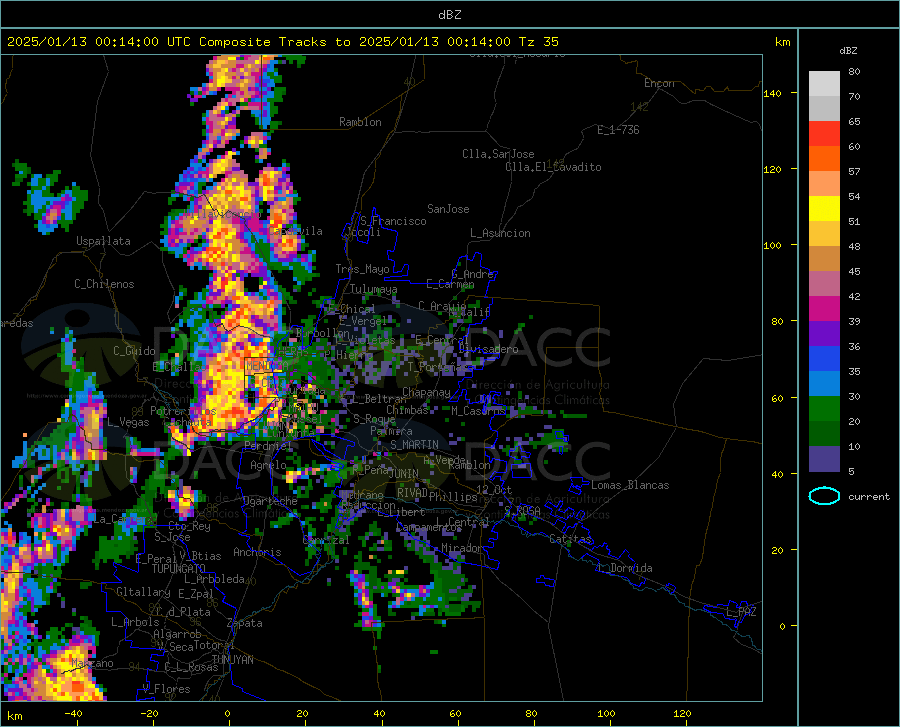
Task: Click the 'current' legend label
Action: click(x=868, y=496)
